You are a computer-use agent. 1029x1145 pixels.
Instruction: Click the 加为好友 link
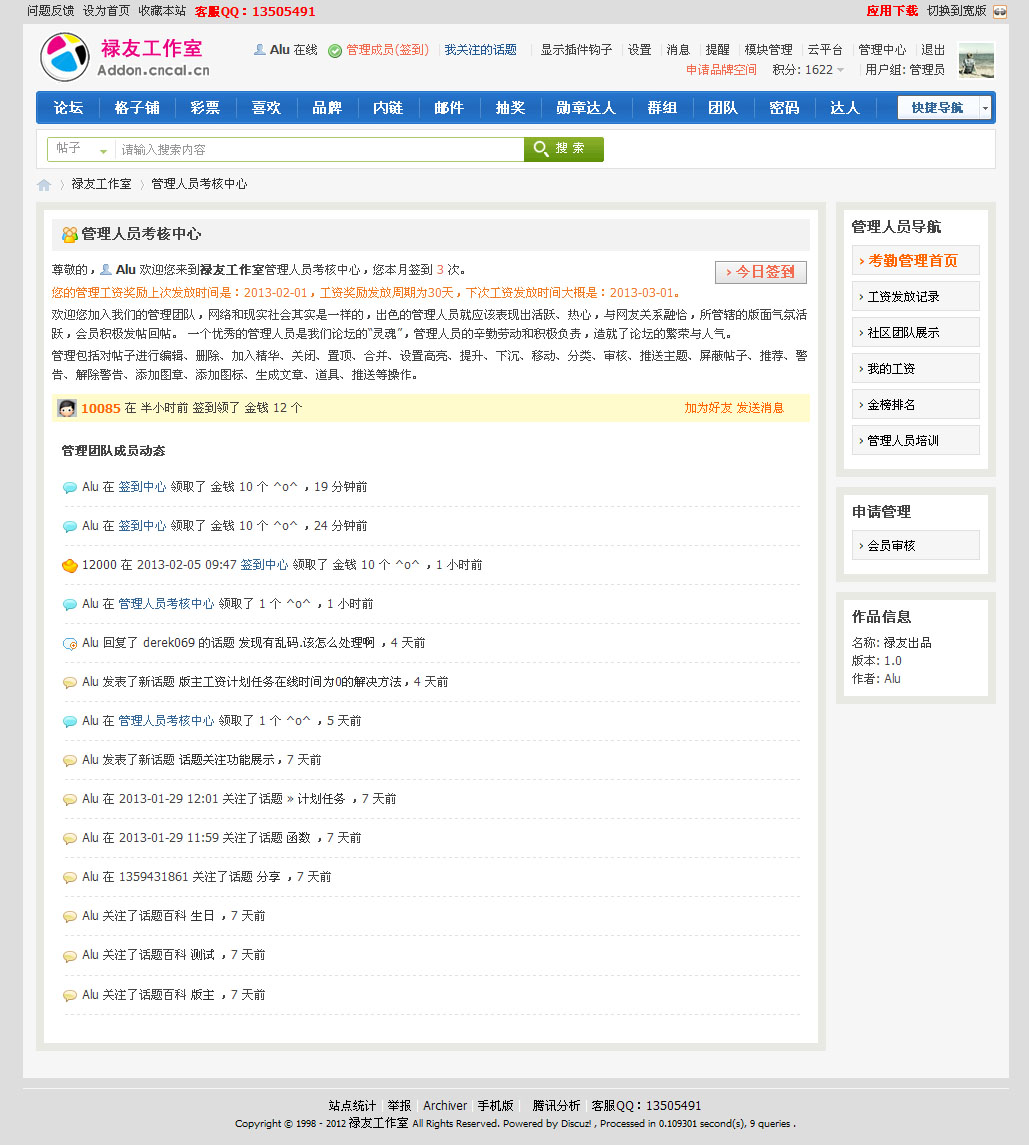[708, 408]
